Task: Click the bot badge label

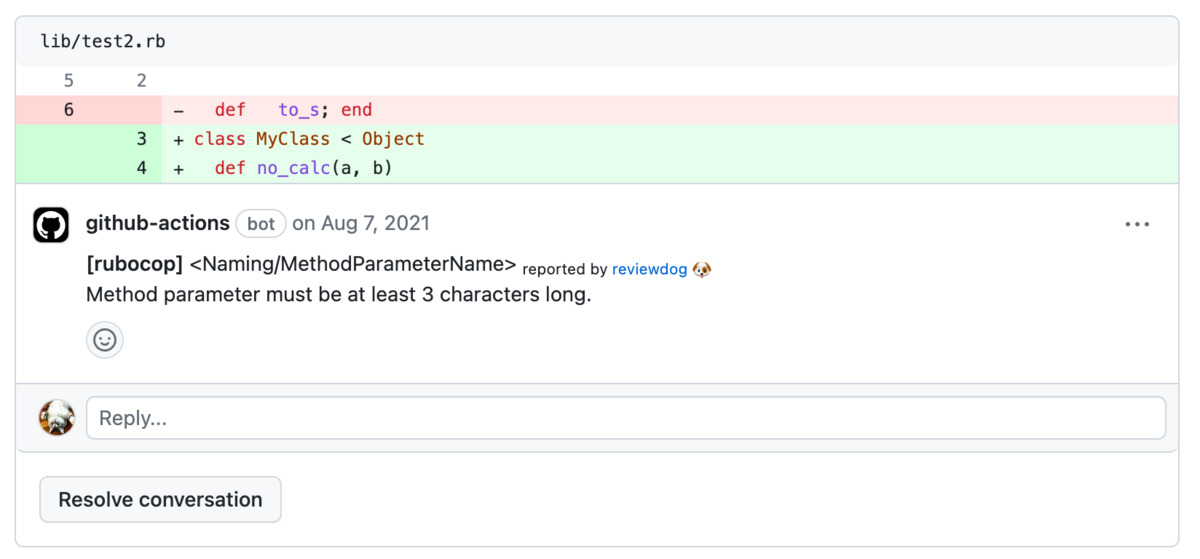Action: [x=261, y=224]
